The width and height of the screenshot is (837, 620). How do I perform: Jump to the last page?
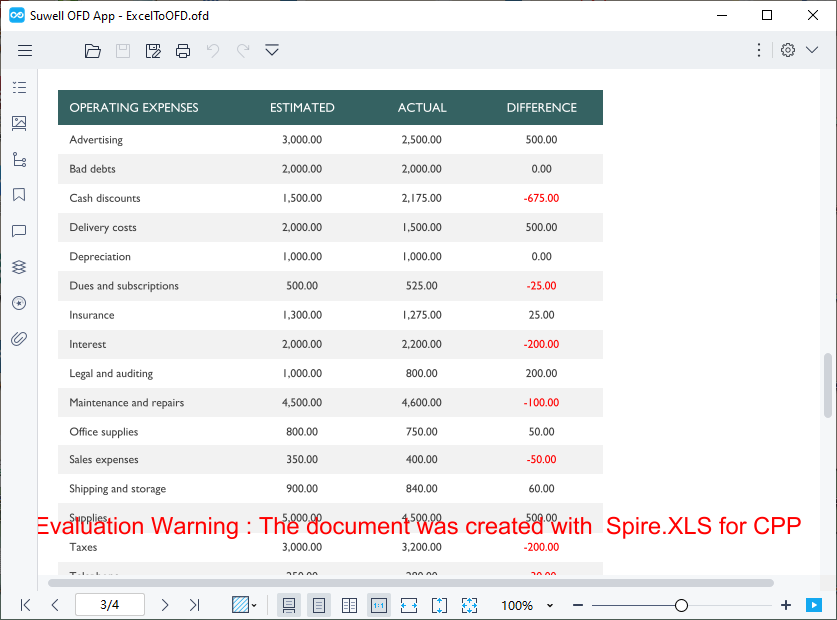(x=194, y=605)
